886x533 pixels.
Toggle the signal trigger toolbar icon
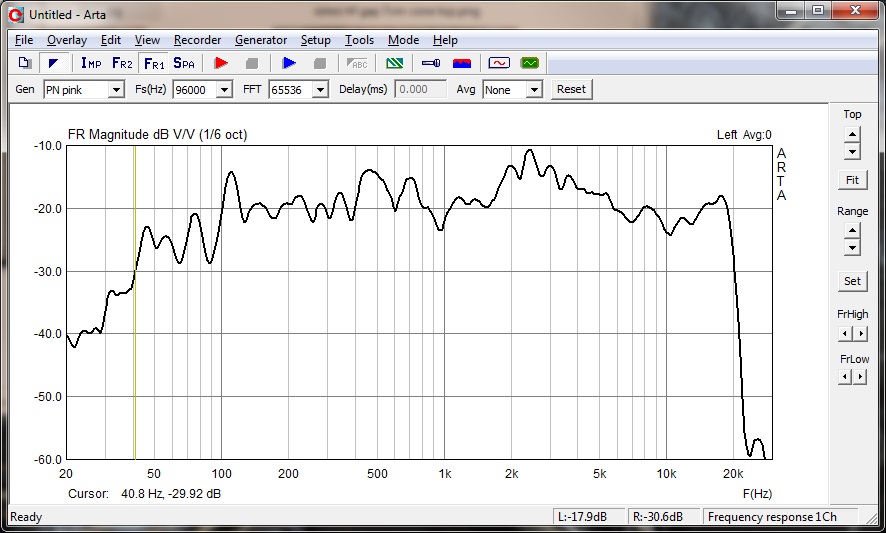tap(54, 63)
